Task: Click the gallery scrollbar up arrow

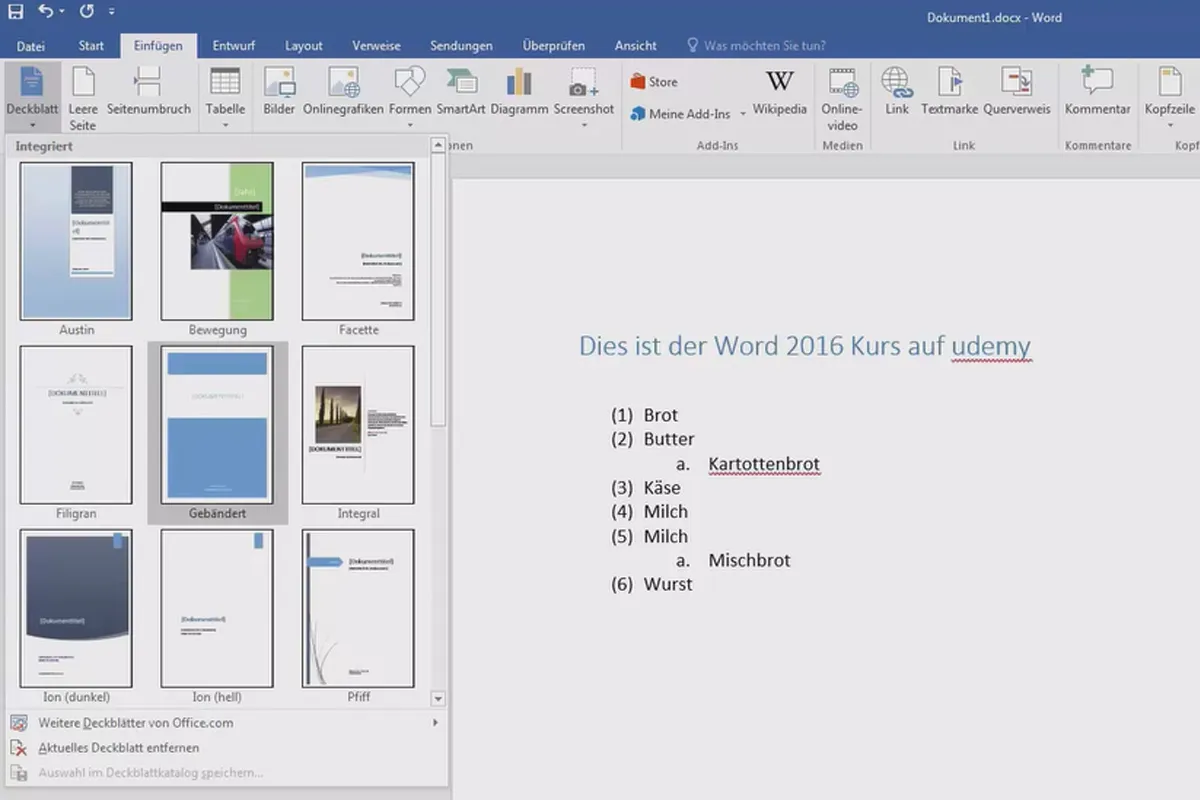Action: click(x=438, y=146)
